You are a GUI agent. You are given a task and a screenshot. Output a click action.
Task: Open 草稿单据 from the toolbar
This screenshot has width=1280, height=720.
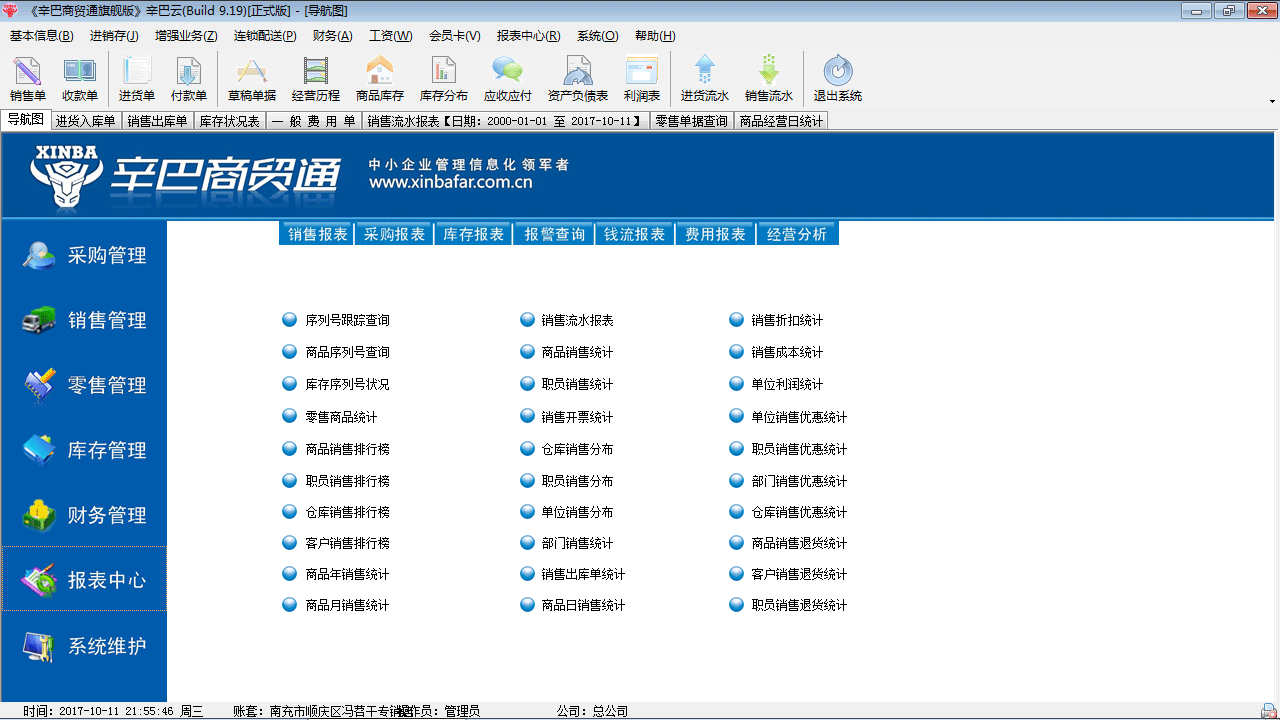tap(252, 80)
